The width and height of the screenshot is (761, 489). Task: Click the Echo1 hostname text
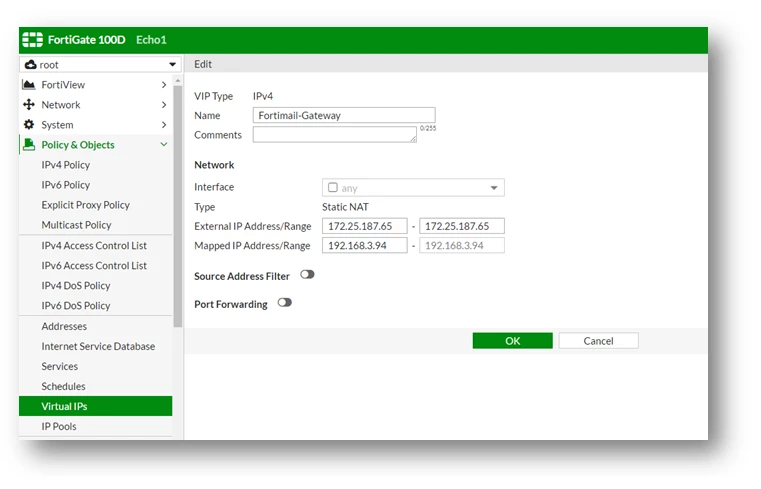coord(151,40)
